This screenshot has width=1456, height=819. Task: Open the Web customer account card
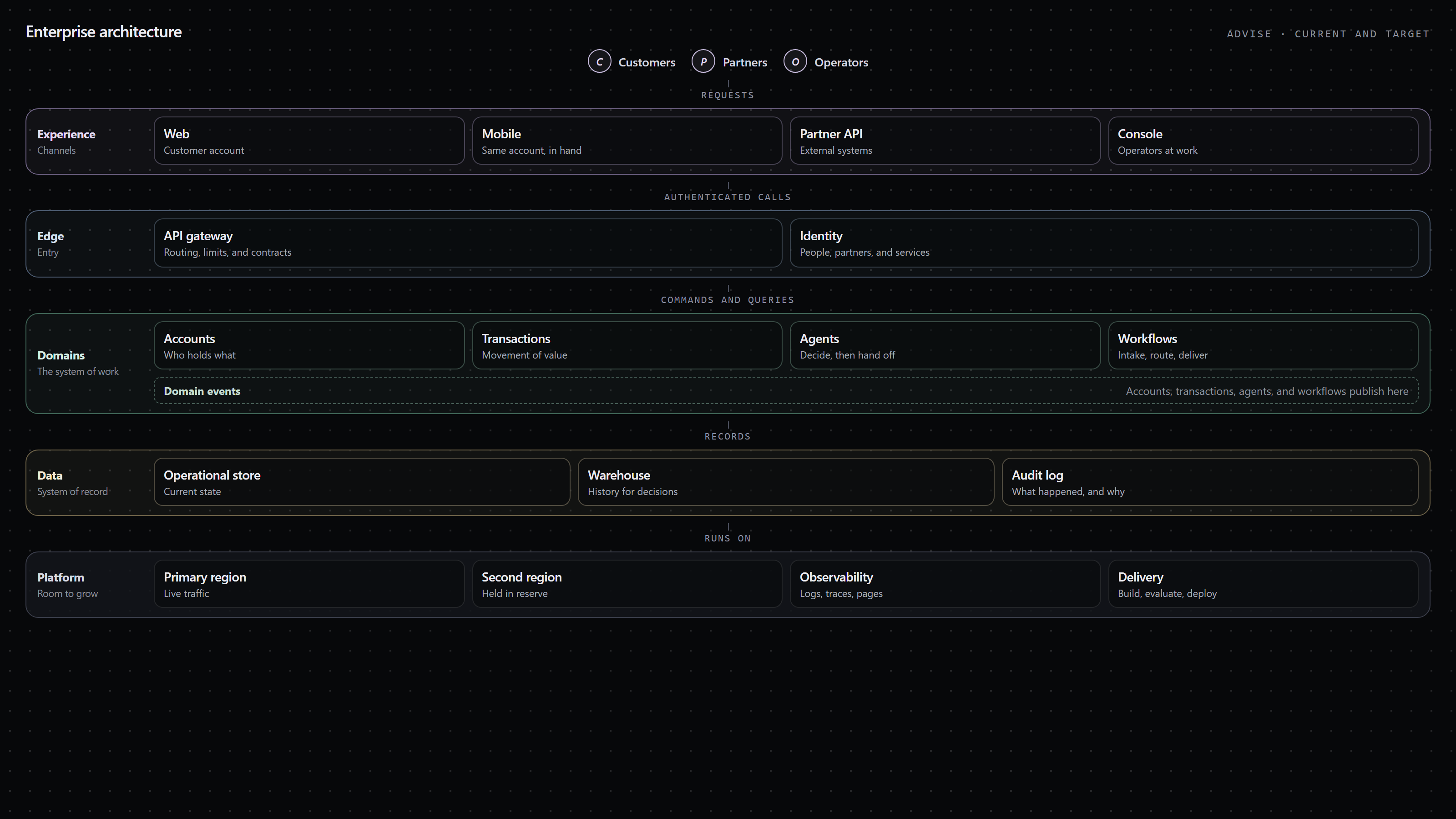click(309, 141)
